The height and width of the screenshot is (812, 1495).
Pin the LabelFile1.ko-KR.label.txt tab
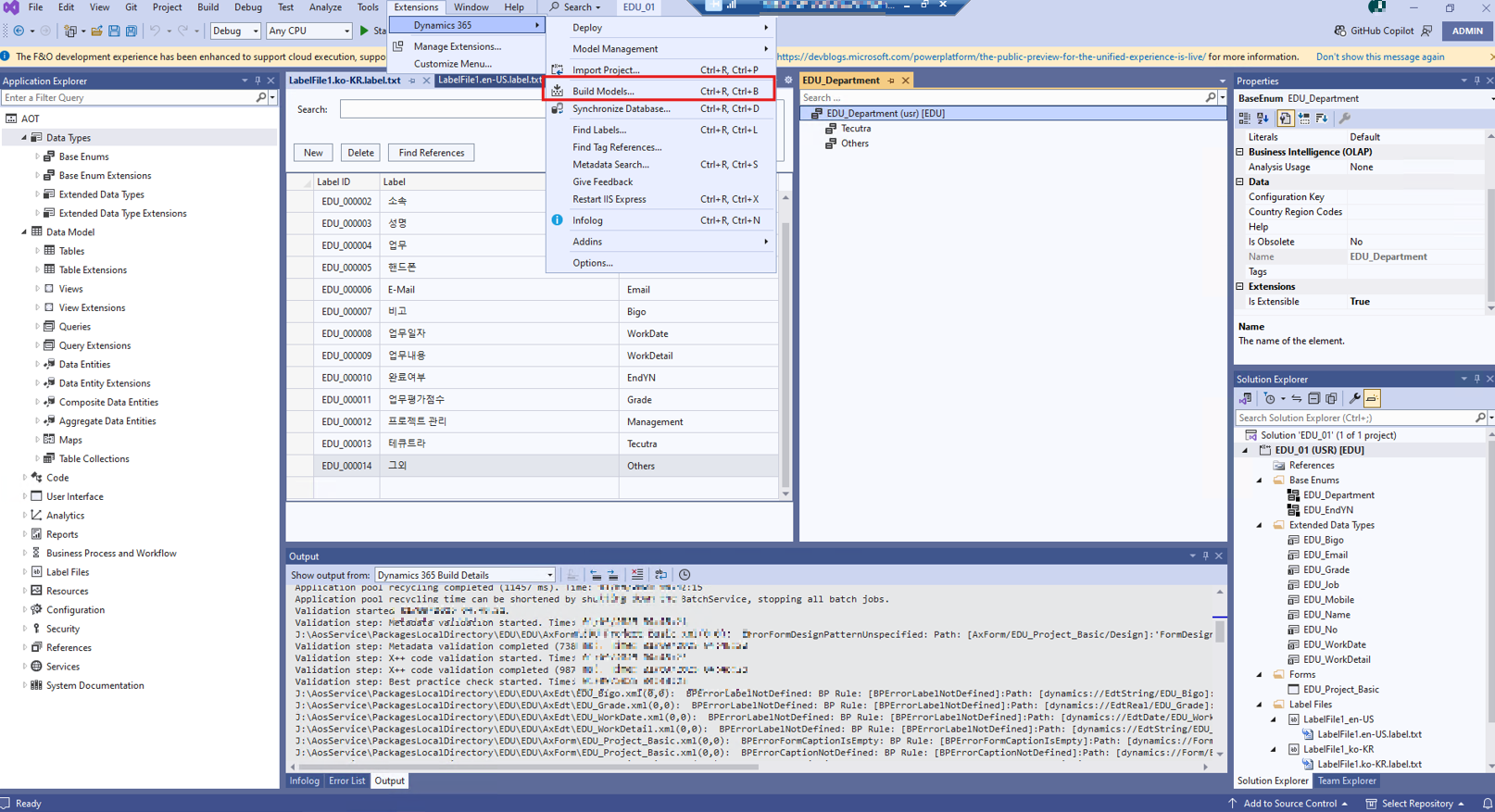tap(412, 81)
